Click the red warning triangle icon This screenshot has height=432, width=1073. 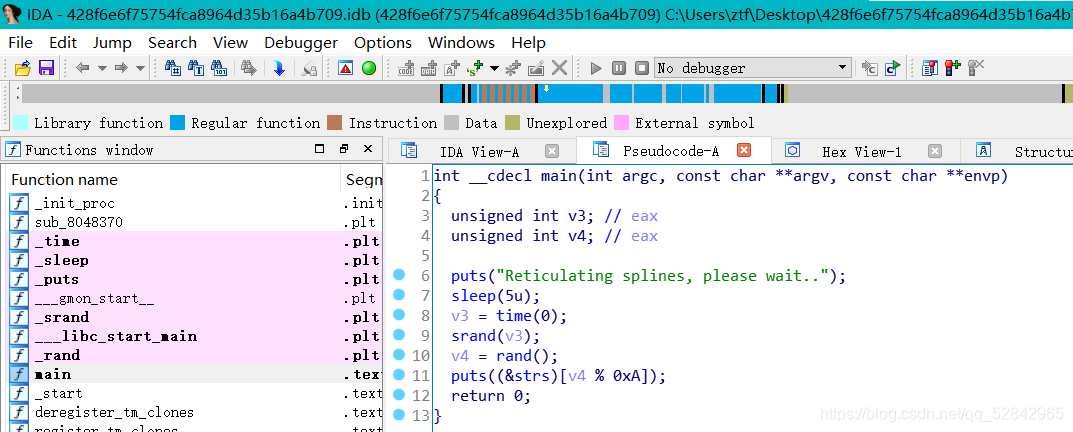pos(346,68)
